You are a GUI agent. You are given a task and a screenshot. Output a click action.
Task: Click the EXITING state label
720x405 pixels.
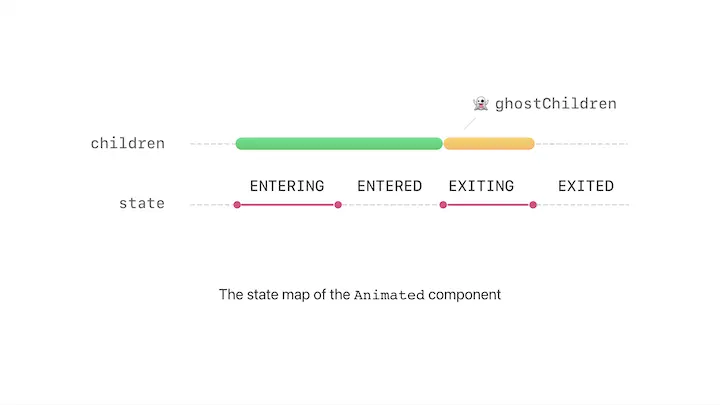coord(481,186)
